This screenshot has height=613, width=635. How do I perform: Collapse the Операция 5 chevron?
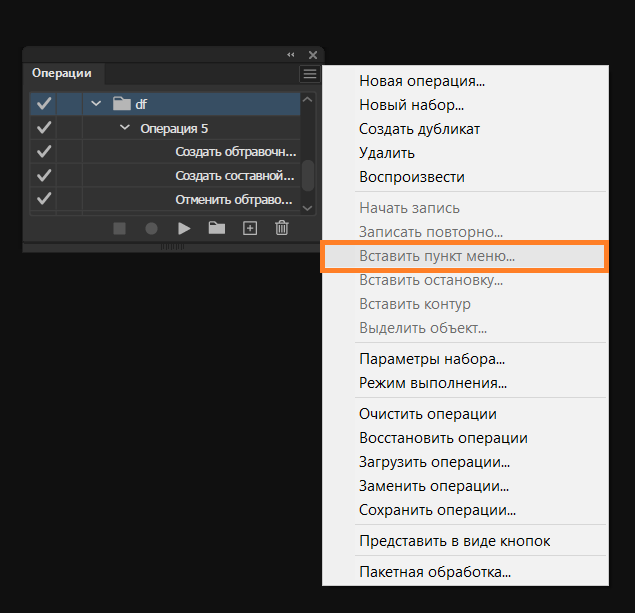tap(125, 128)
